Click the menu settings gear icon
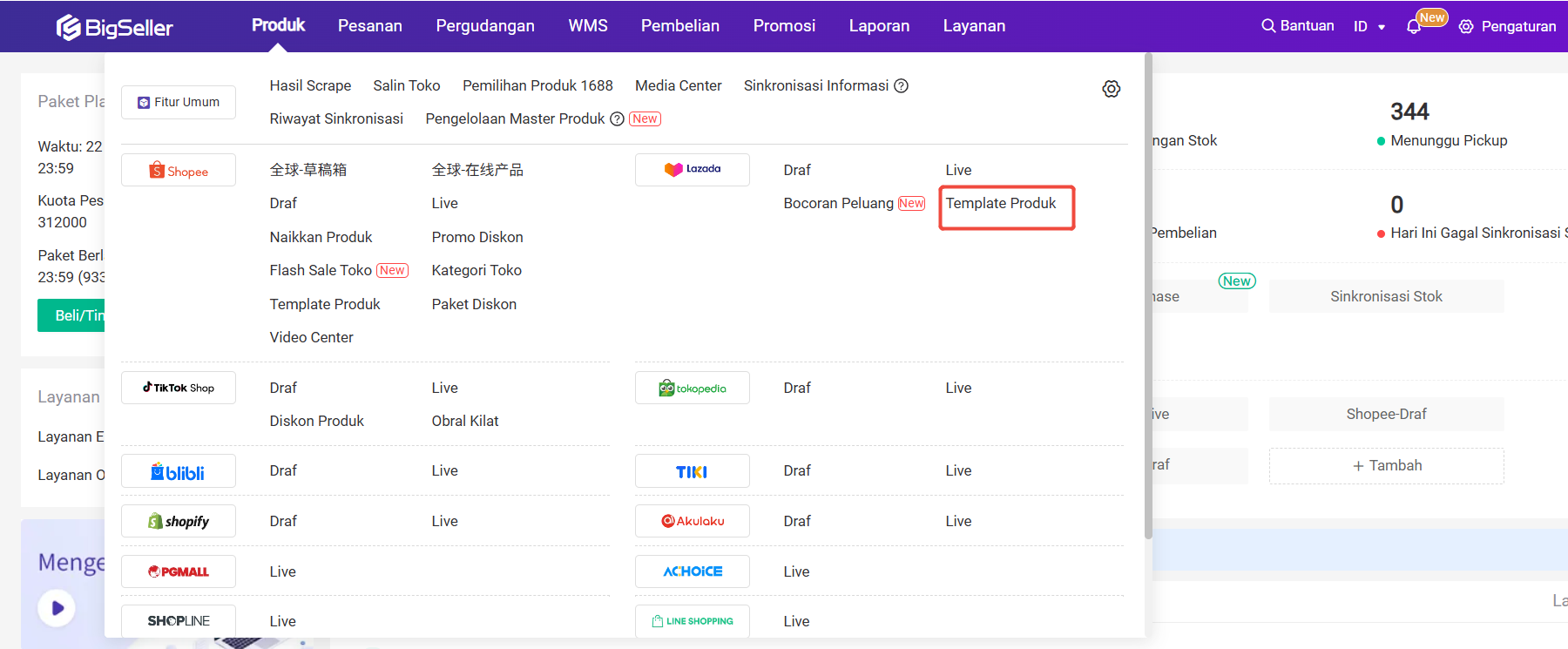This screenshot has width=1568, height=649. pos(1111,89)
